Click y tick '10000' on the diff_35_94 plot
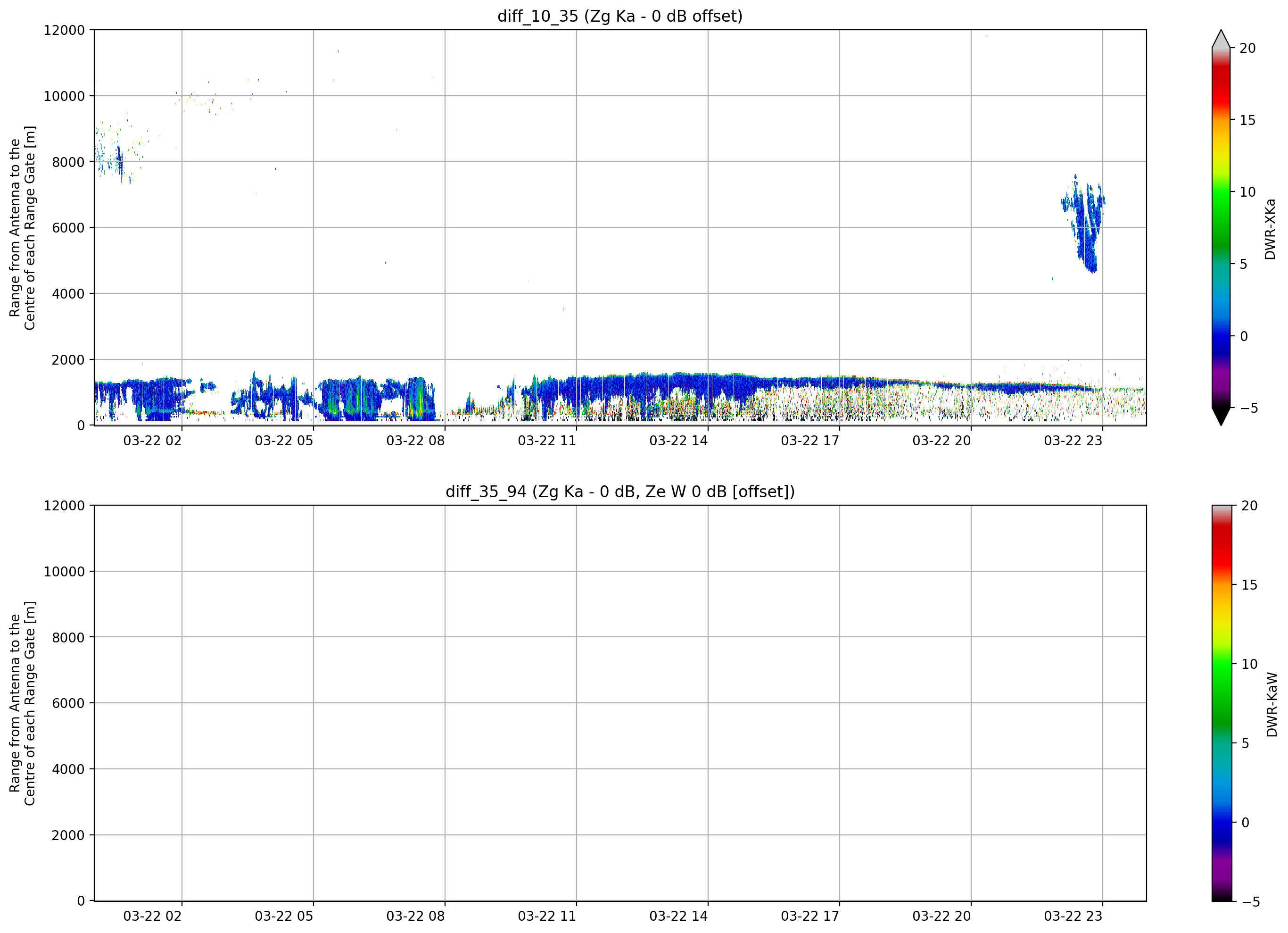1288x933 pixels. point(64,572)
